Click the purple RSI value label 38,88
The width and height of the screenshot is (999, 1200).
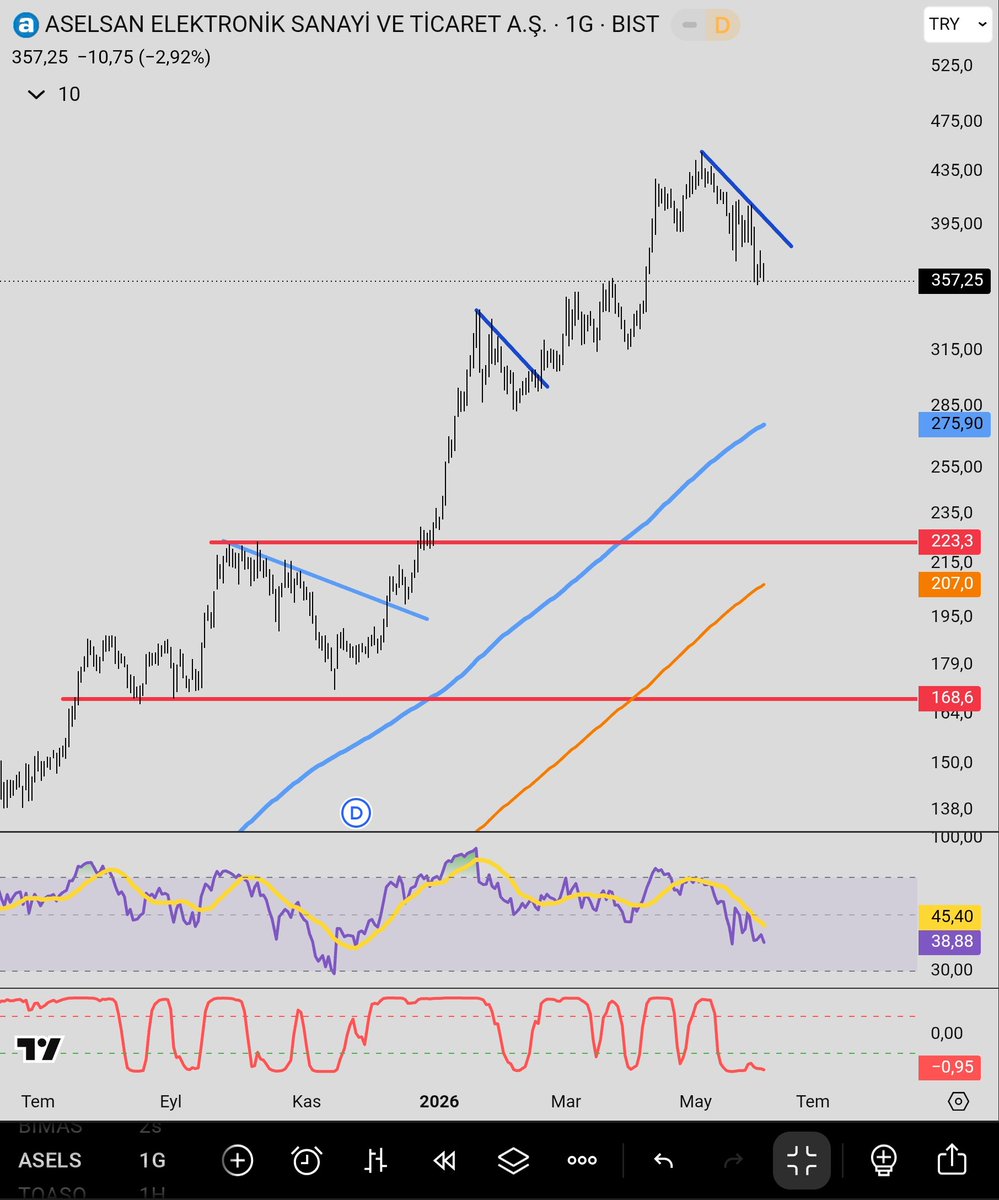pos(951,942)
